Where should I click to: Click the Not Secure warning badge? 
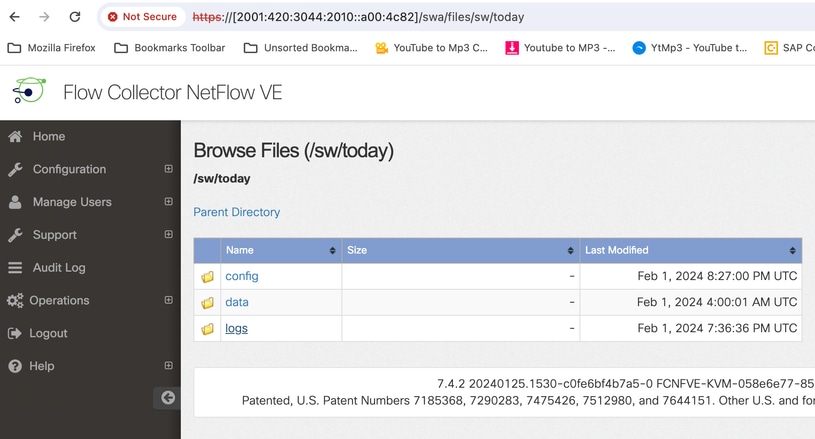point(142,17)
